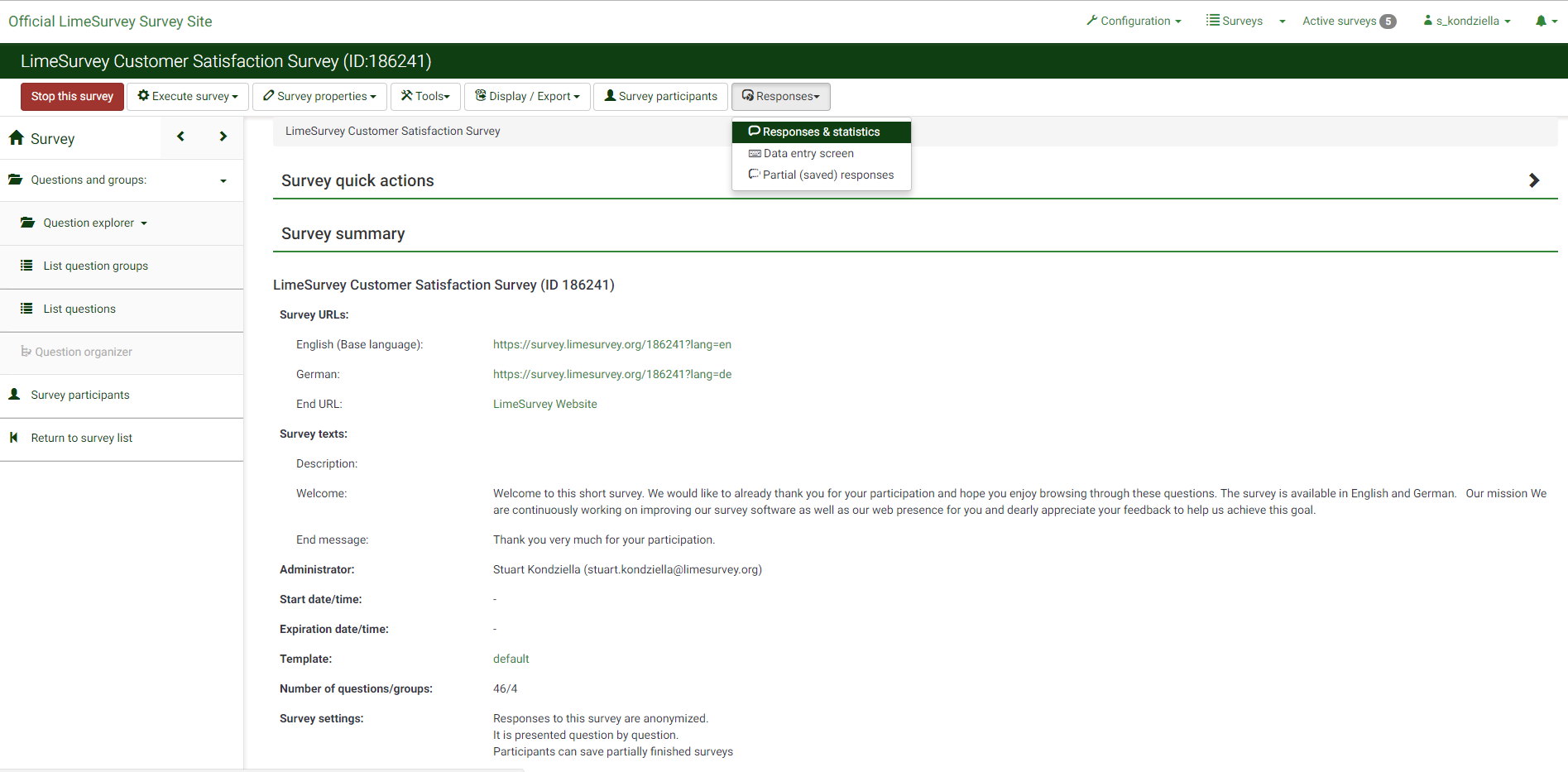The image size is (1568, 772).
Task: Select Data entry screen menu entry
Action: (822, 153)
